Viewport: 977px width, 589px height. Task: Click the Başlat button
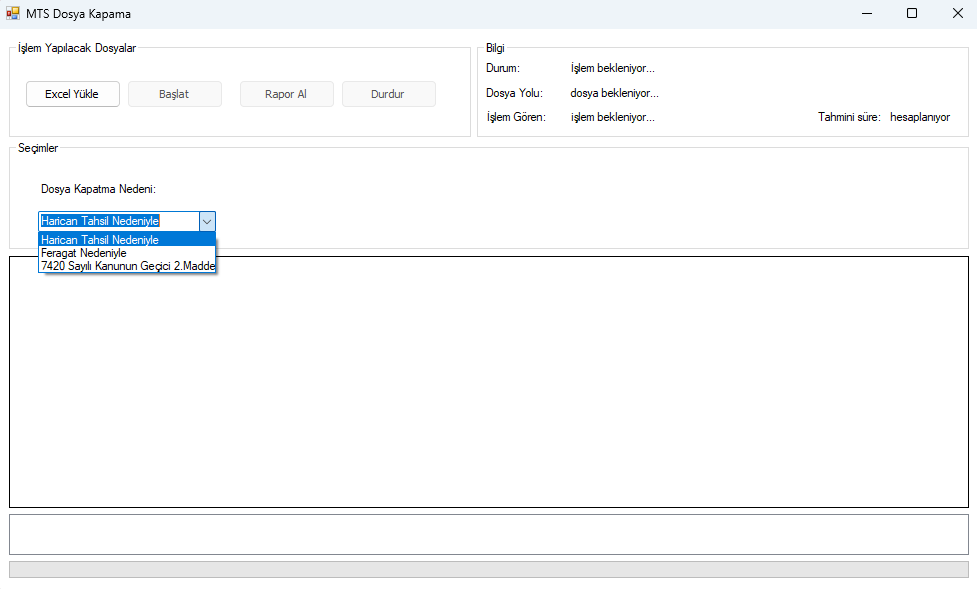[174, 94]
